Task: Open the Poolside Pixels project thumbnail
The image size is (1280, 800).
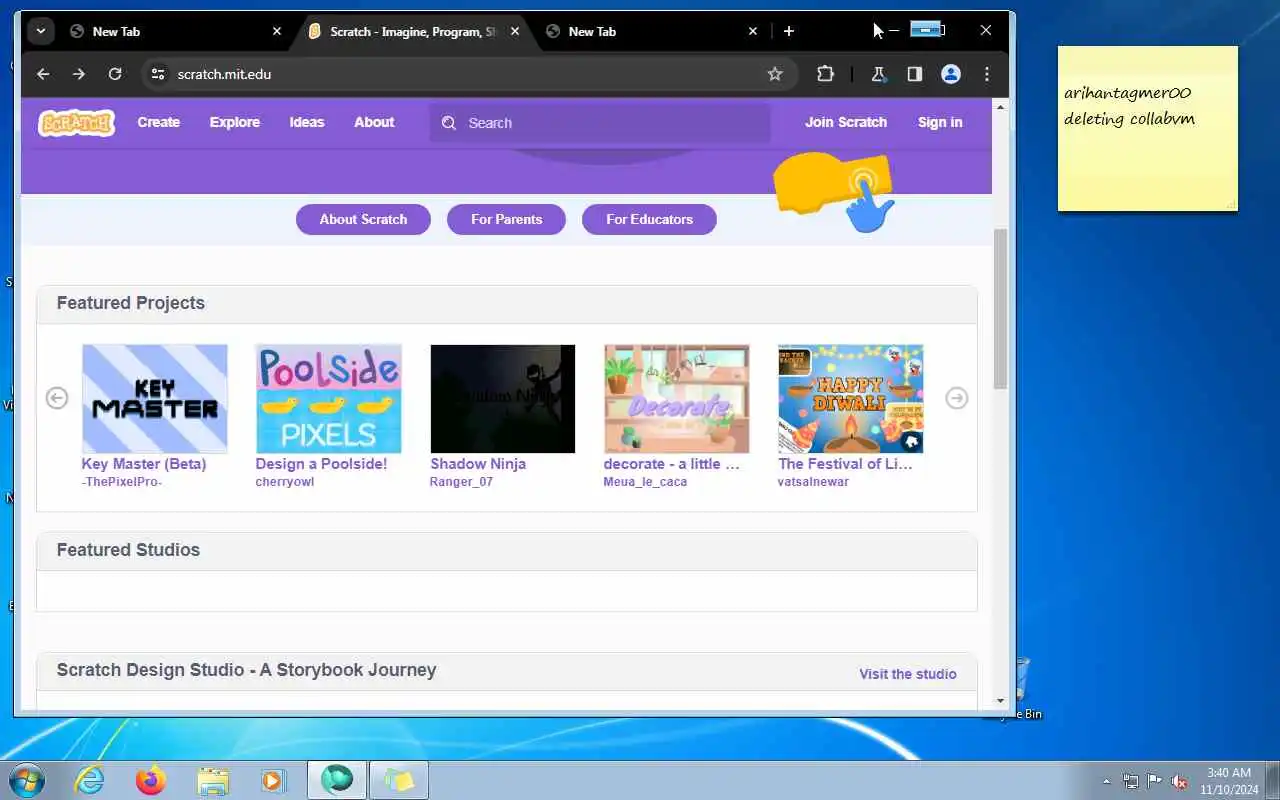Action: 329,399
